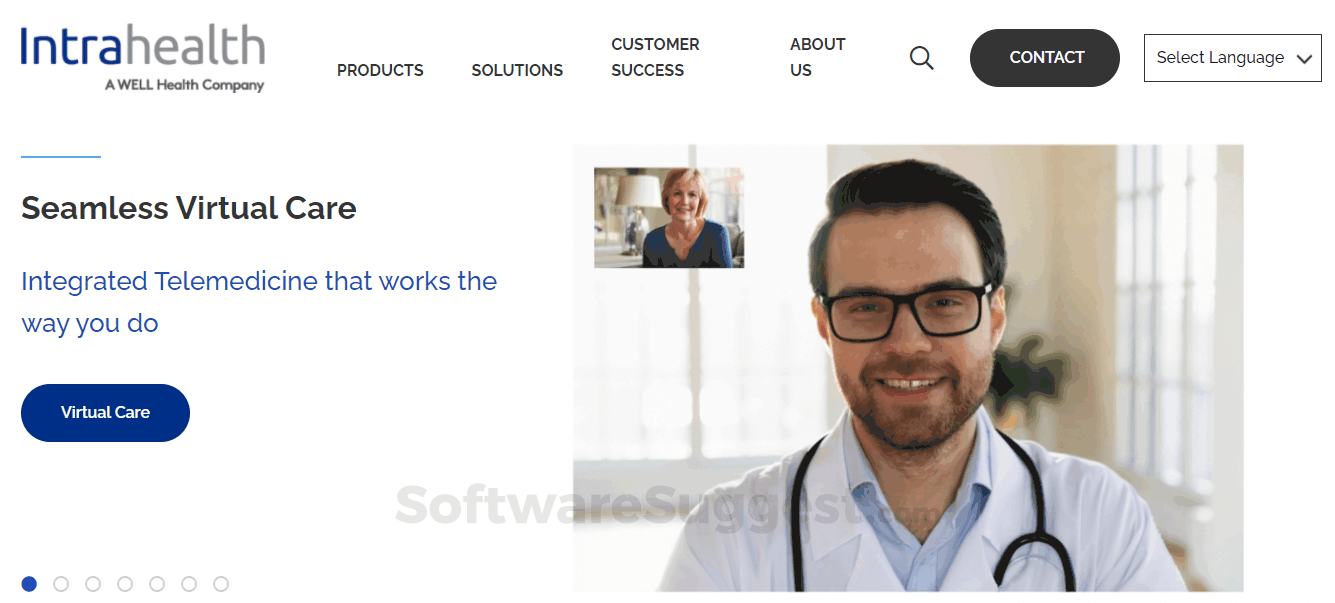This screenshot has height=603, width=1335.
Task: Open search with the magnifier icon
Action: pos(921,58)
